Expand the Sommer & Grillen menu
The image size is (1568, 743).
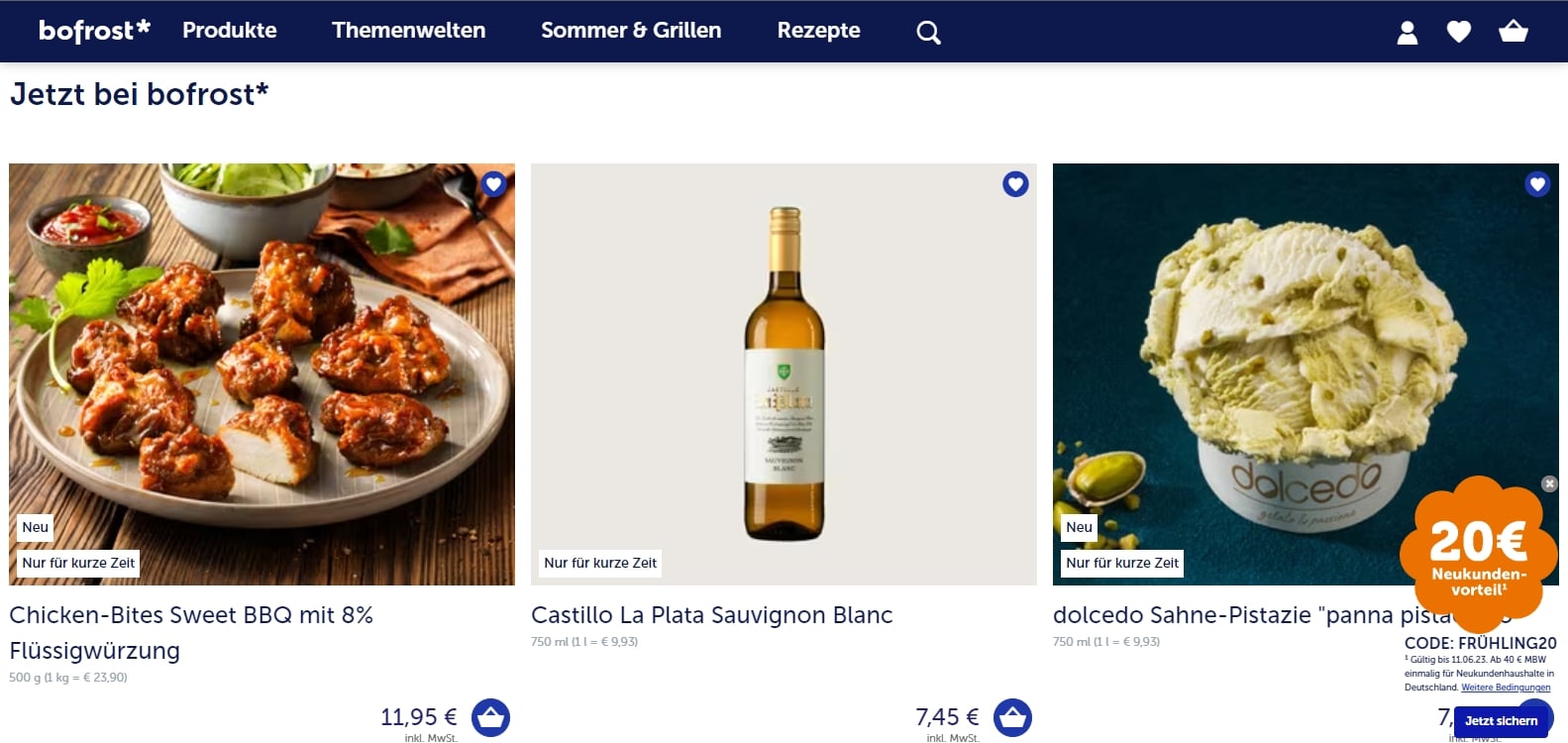click(x=630, y=31)
